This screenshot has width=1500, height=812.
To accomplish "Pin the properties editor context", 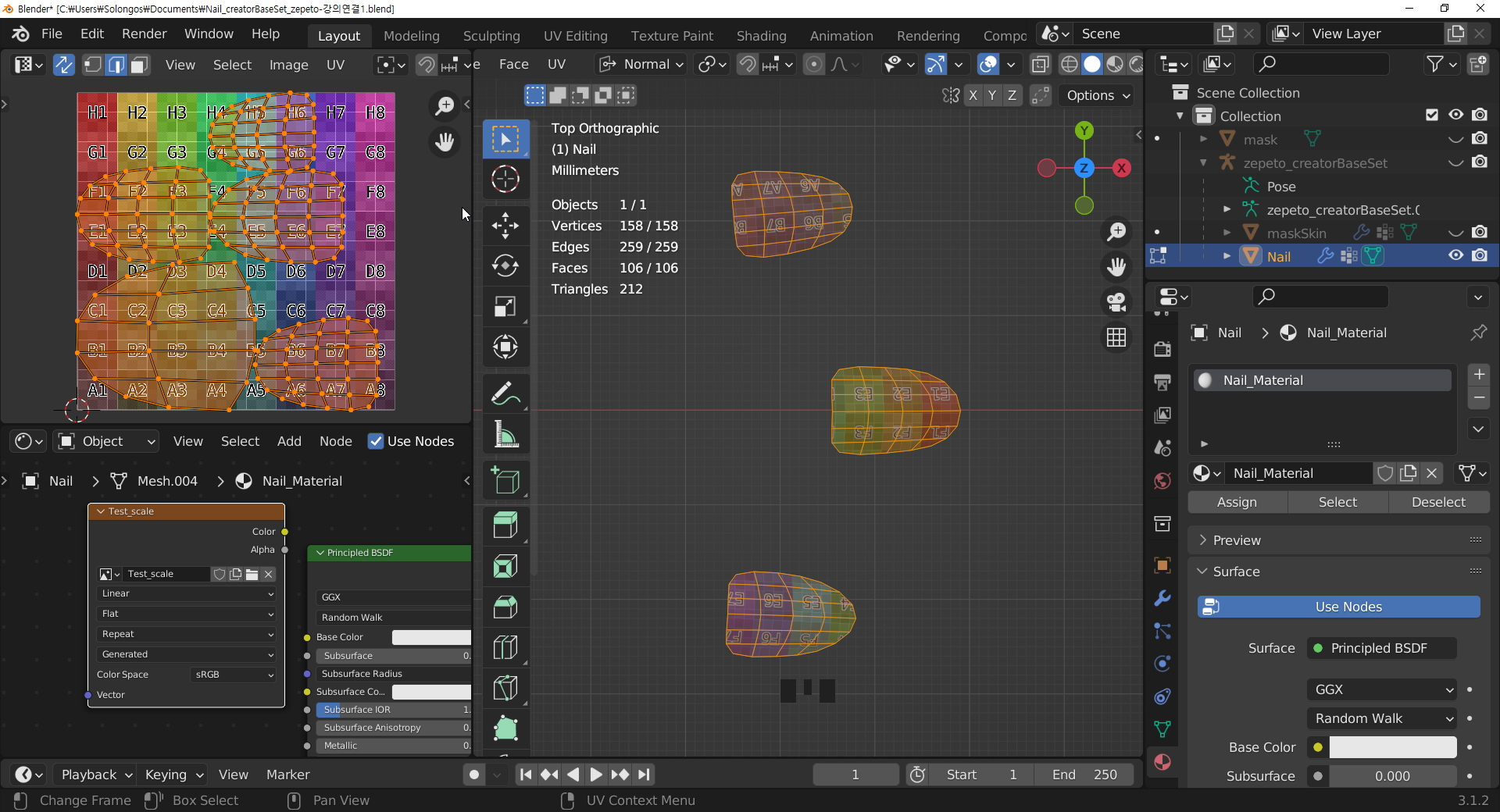I will tap(1479, 333).
